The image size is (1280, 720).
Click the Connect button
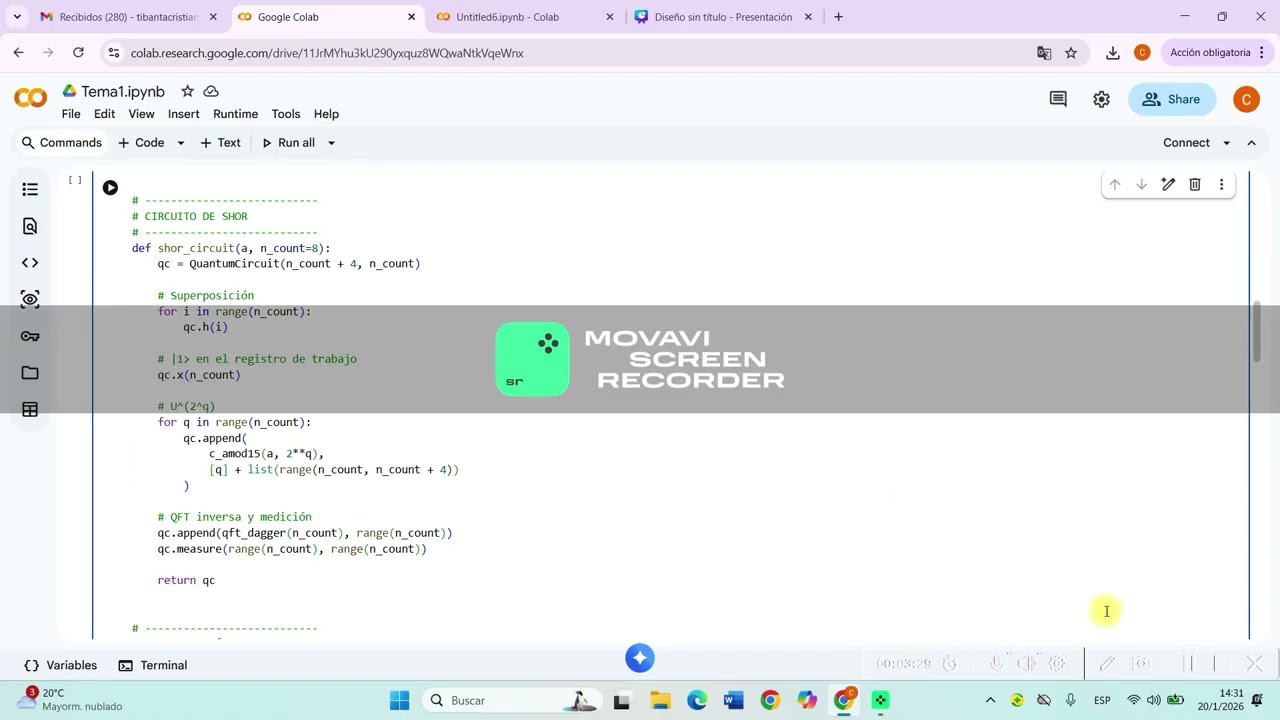click(x=1186, y=143)
